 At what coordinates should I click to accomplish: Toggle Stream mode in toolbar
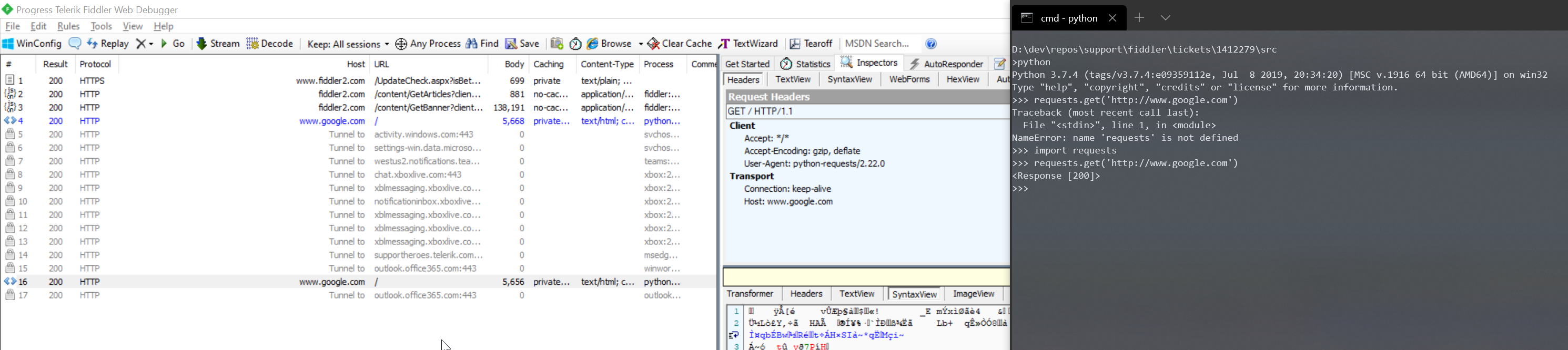(x=218, y=44)
